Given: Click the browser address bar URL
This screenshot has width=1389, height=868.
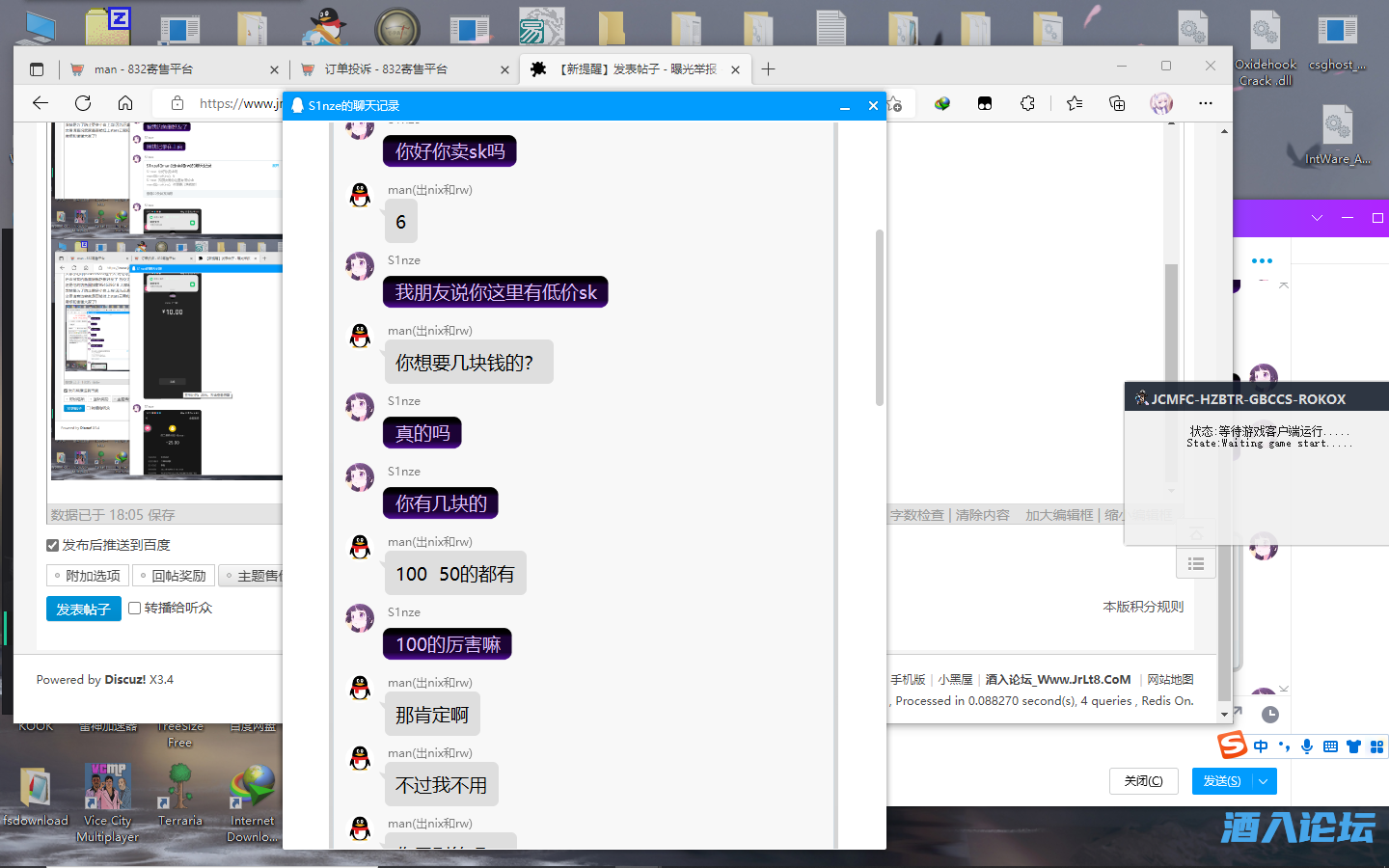Looking at the screenshot, I should [241, 103].
